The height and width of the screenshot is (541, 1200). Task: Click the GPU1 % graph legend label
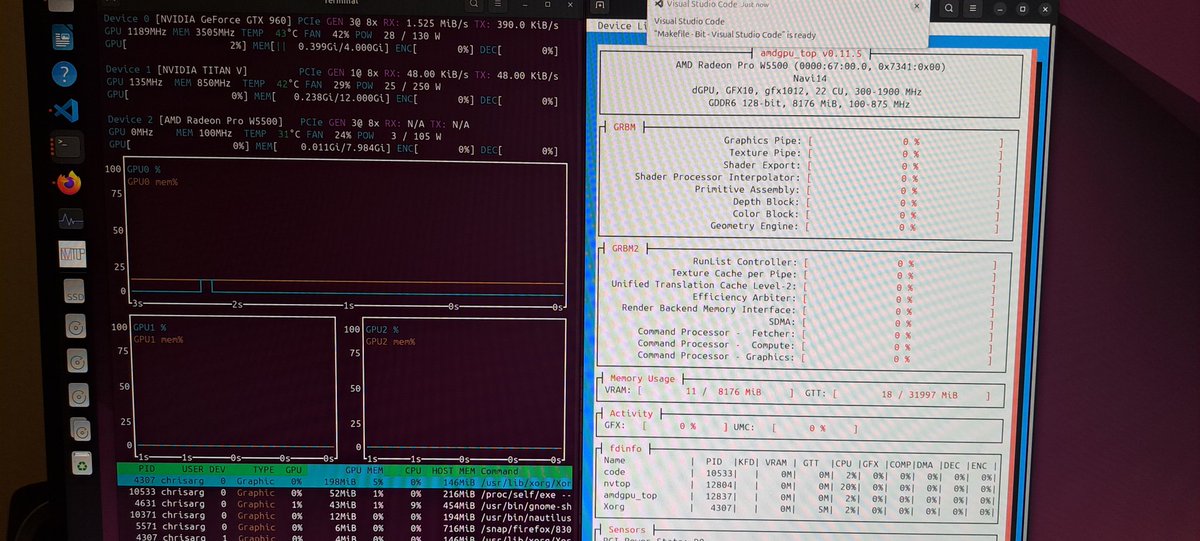pyautogui.click(x=150, y=328)
